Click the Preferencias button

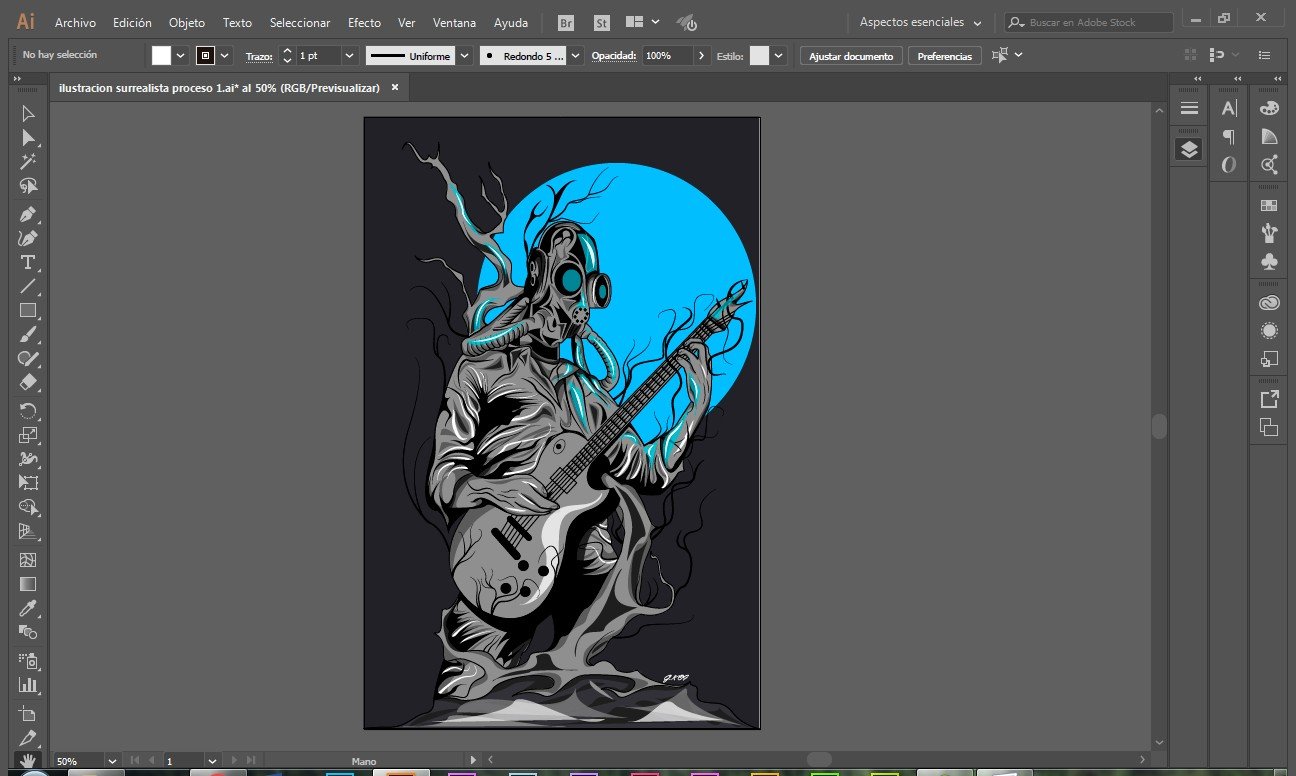(945, 56)
